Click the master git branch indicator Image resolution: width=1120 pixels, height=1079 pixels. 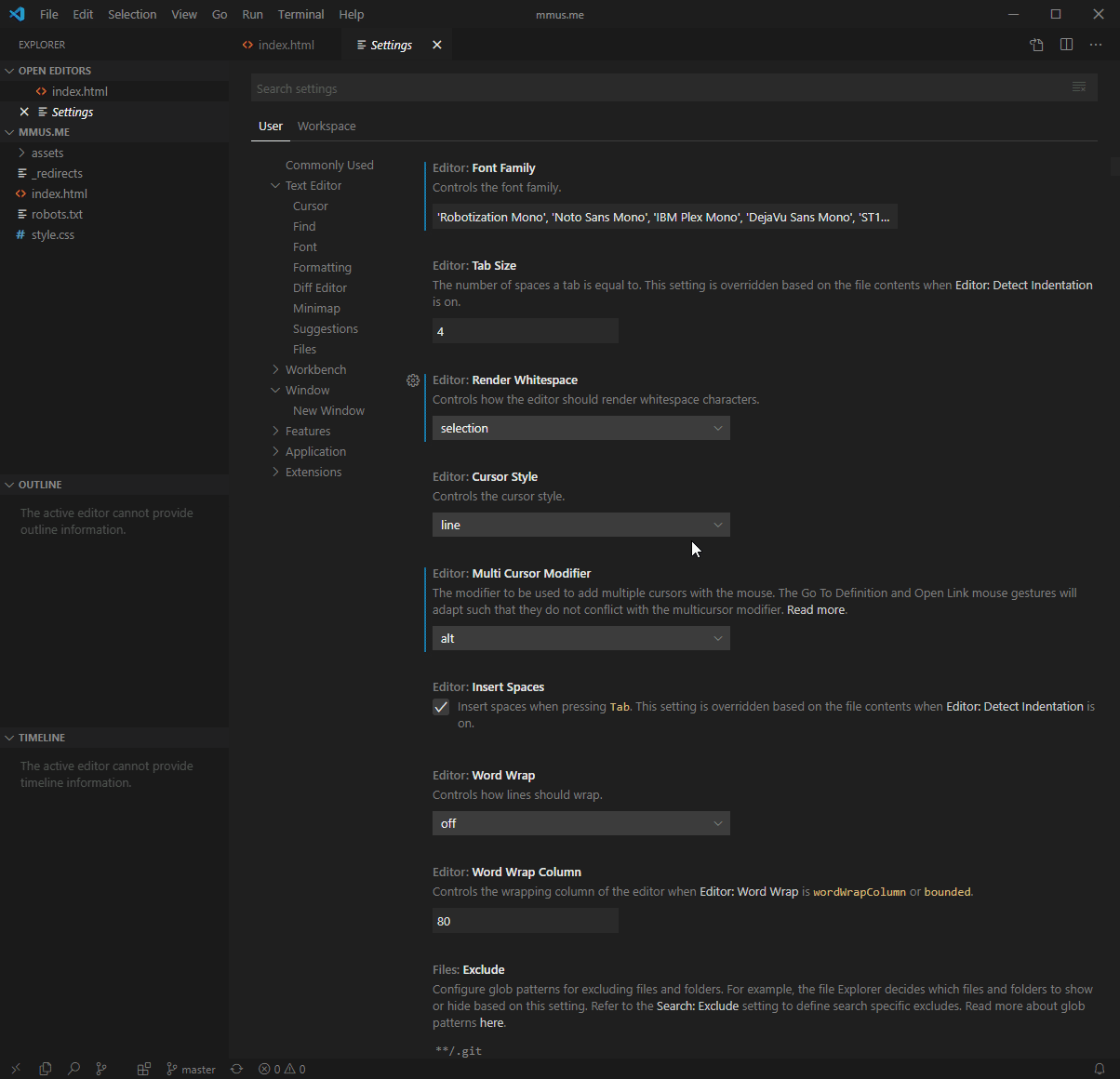(x=191, y=1069)
